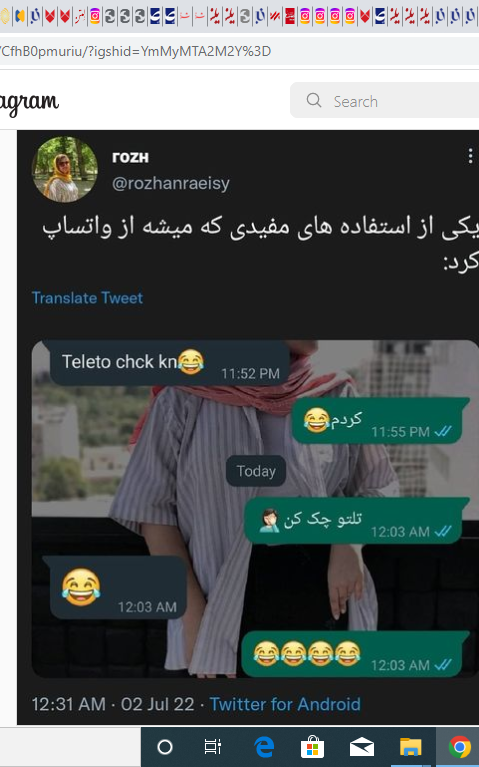The height and width of the screenshot is (767, 479).
Task: Launch Microsoft Store from the taskbar
Action: [313, 747]
